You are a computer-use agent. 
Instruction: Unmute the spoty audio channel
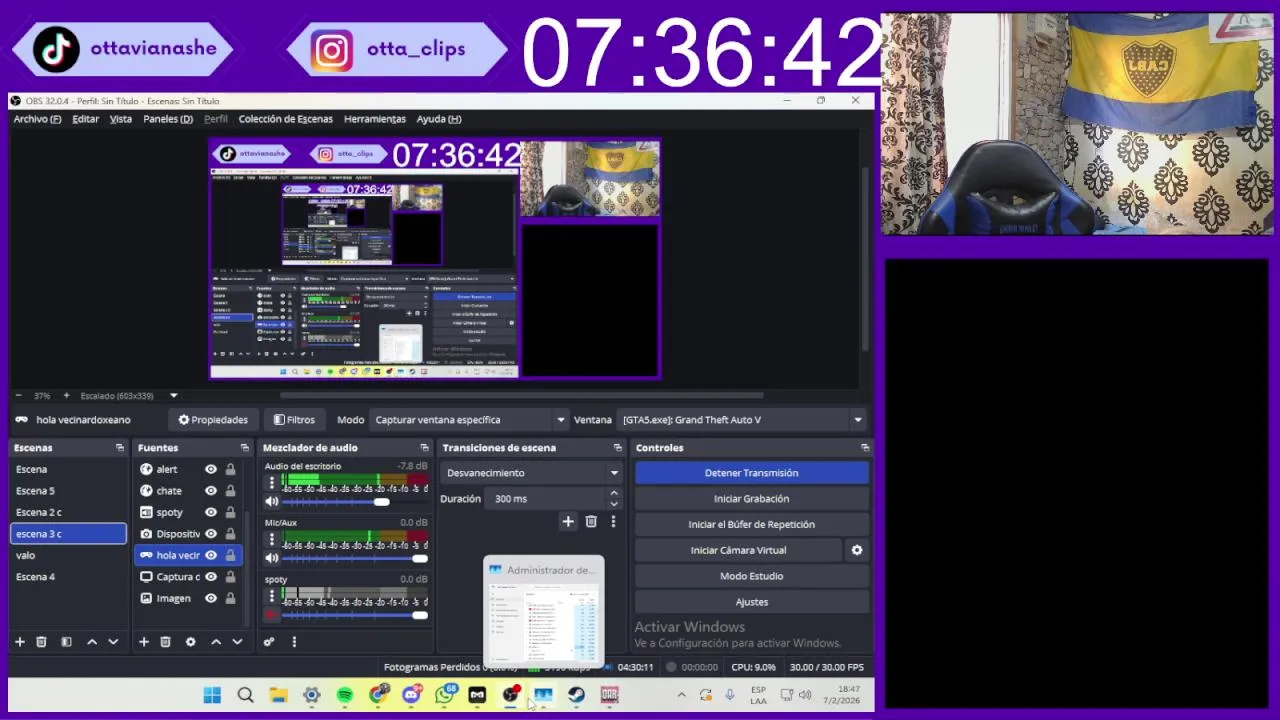tap(271, 615)
